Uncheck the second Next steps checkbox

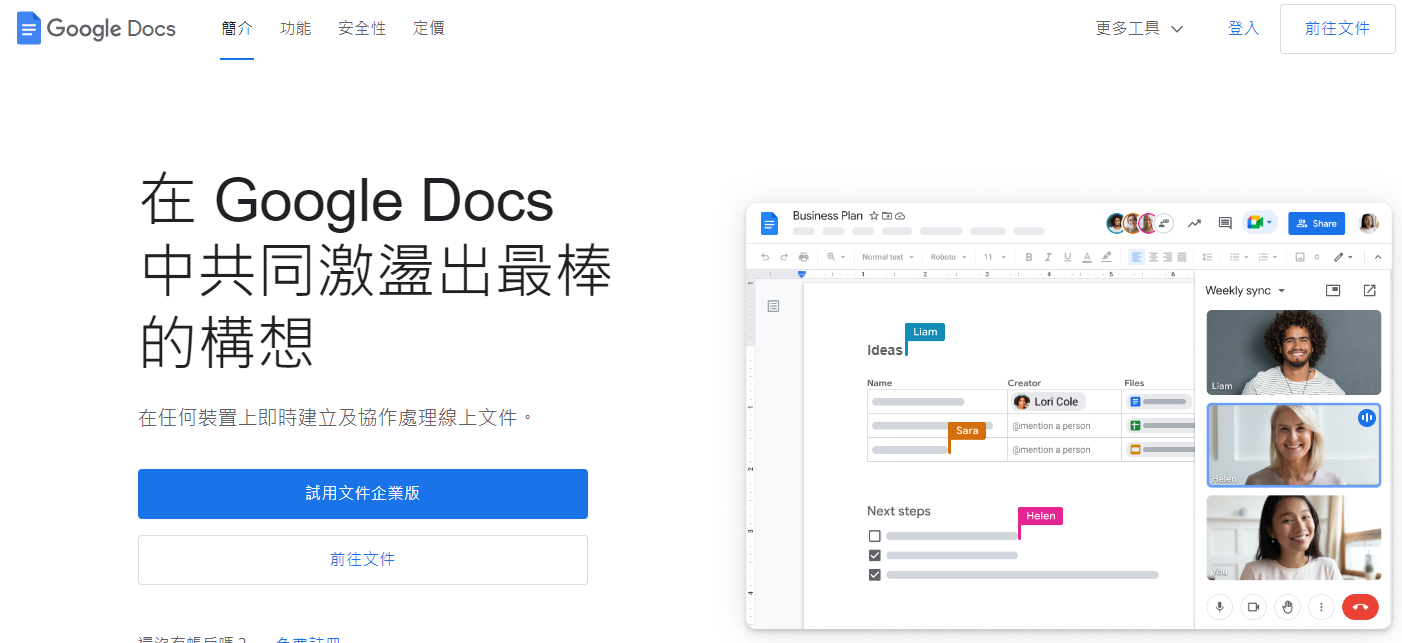pyautogui.click(x=874, y=555)
